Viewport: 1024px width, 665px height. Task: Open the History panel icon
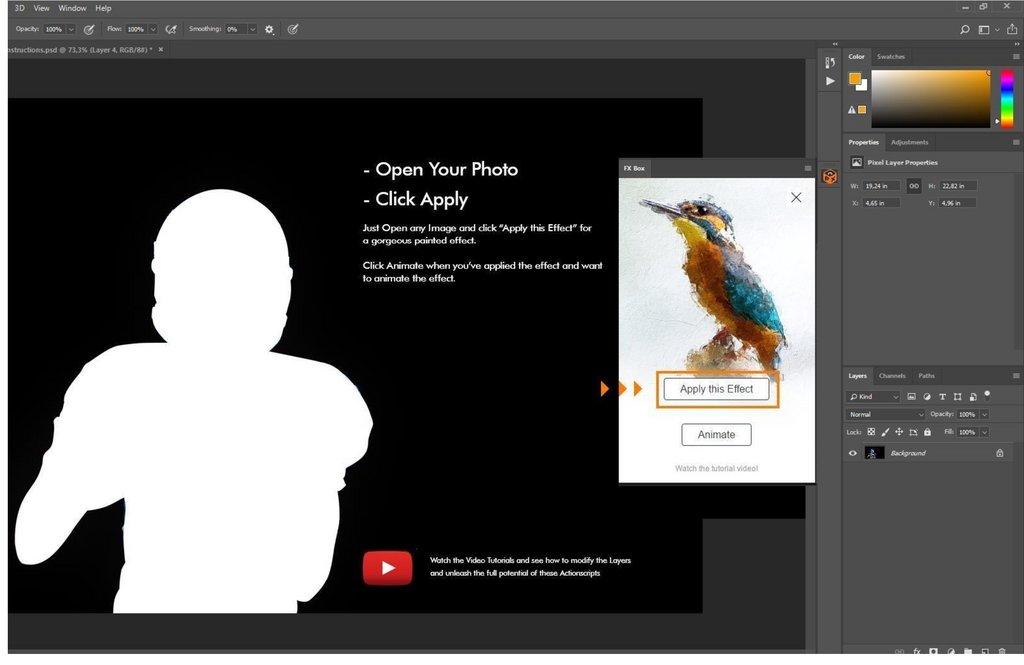point(830,63)
